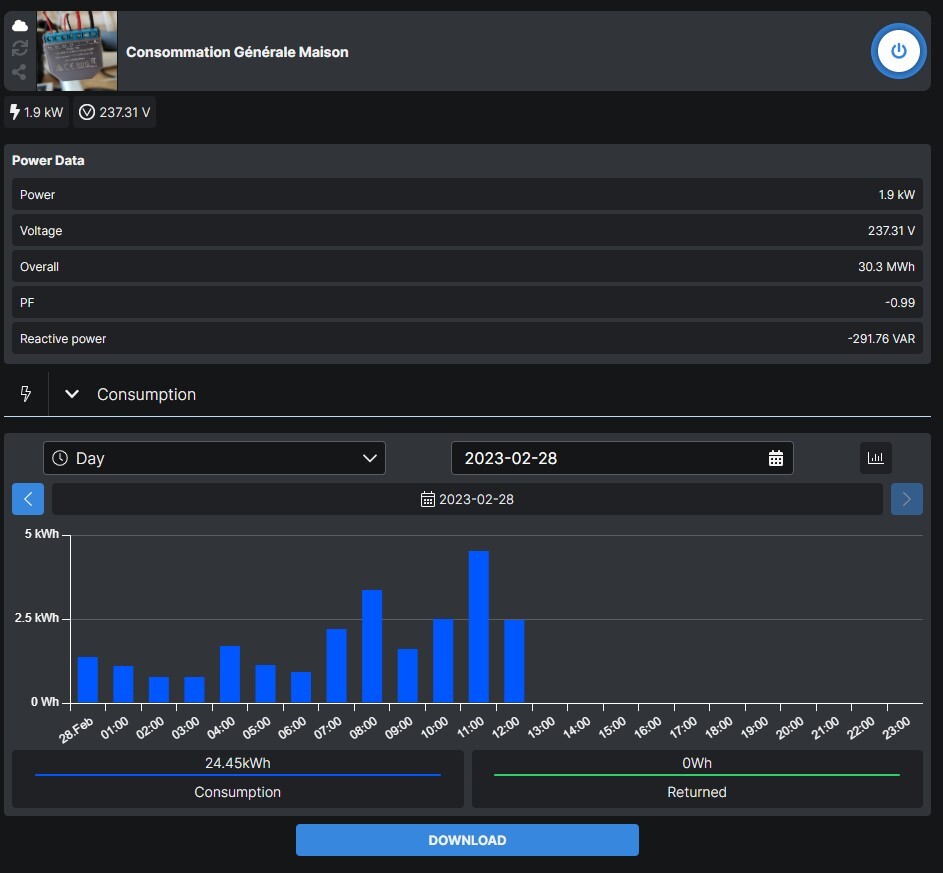Screen dimensions: 943x873
Task: Toggle the Returned series legend
Action: 697,779
